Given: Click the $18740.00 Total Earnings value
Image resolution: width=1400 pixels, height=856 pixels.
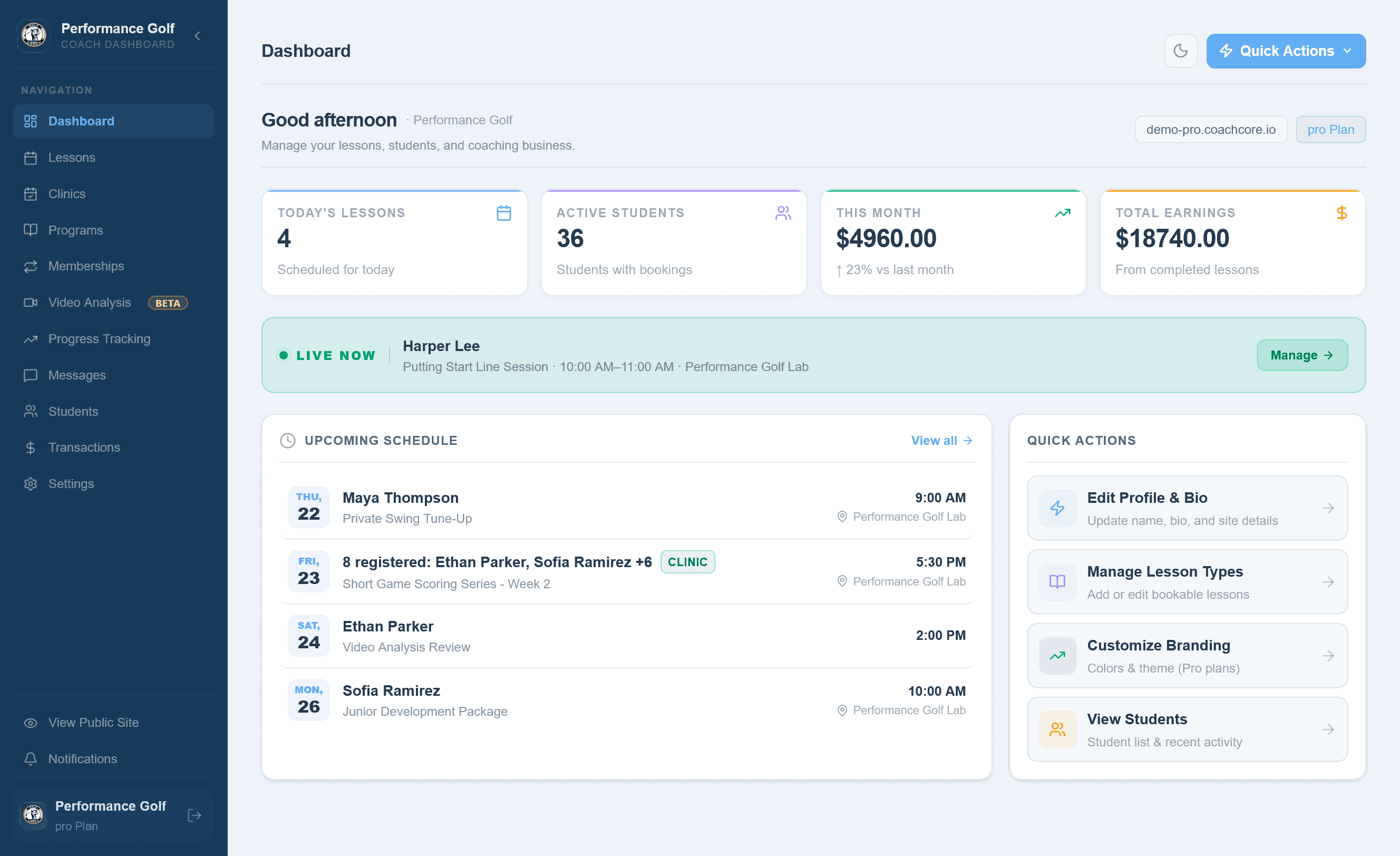Looking at the screenshot, I should pos(1172,239).
